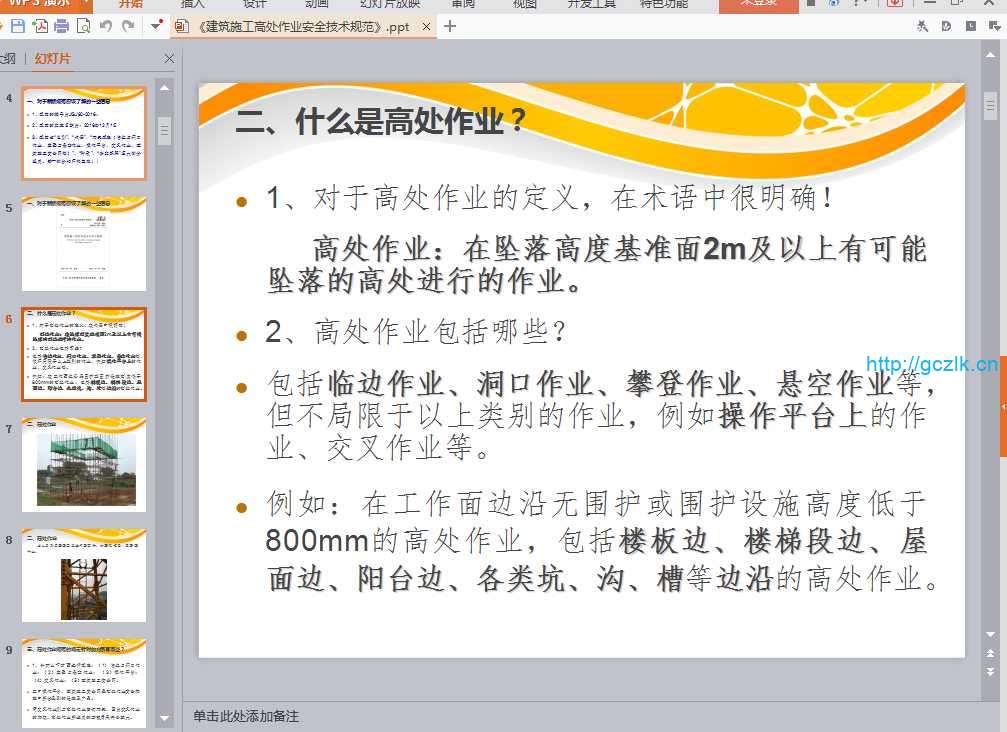Select slide 7 thumbnail with scaffolding photo
The image size is (1007, 732).
[84, 464]
